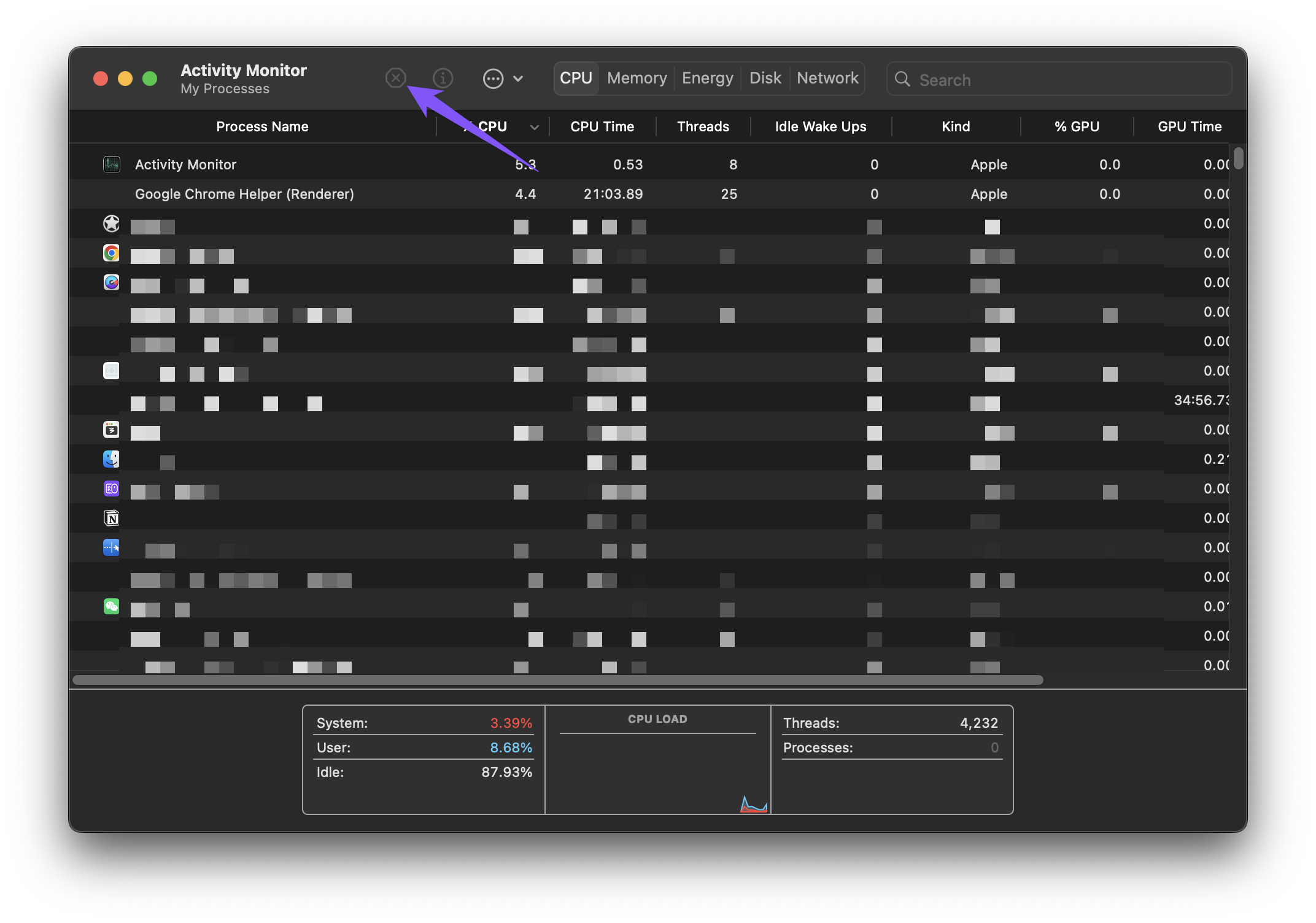
Task: Select the Notion icon process row
Action: click(111, 518)
